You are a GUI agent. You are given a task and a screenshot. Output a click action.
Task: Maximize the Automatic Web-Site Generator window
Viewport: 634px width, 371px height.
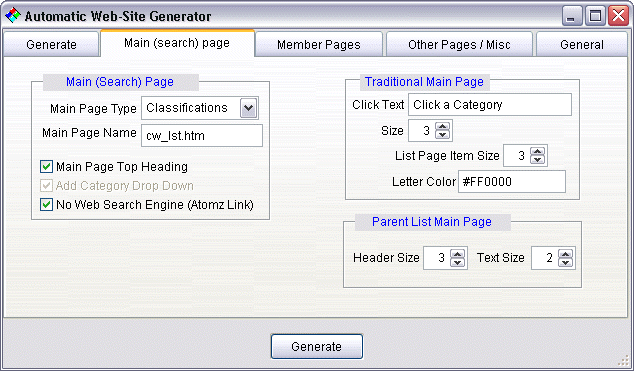pos(595,16)
